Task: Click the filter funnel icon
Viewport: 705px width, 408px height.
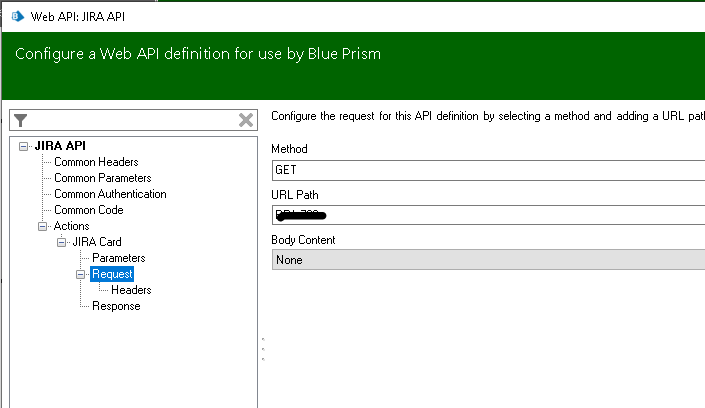Action: (21, 120)
